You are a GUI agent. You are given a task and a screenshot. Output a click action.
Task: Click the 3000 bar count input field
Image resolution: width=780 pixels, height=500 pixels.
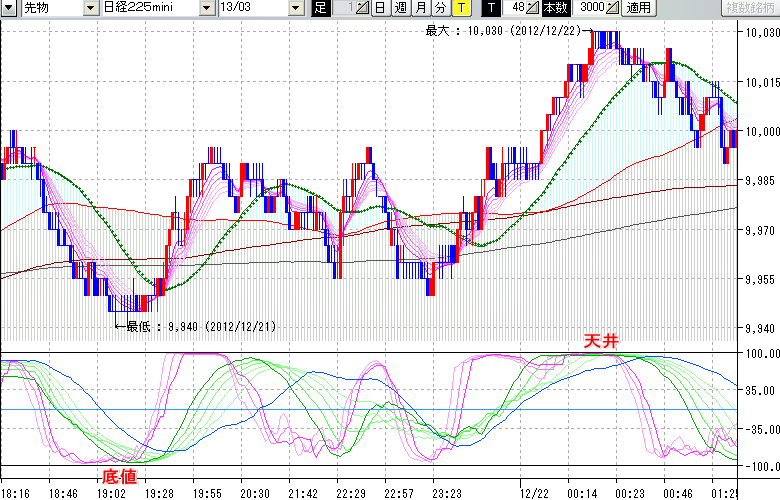(x=591, y=8)
